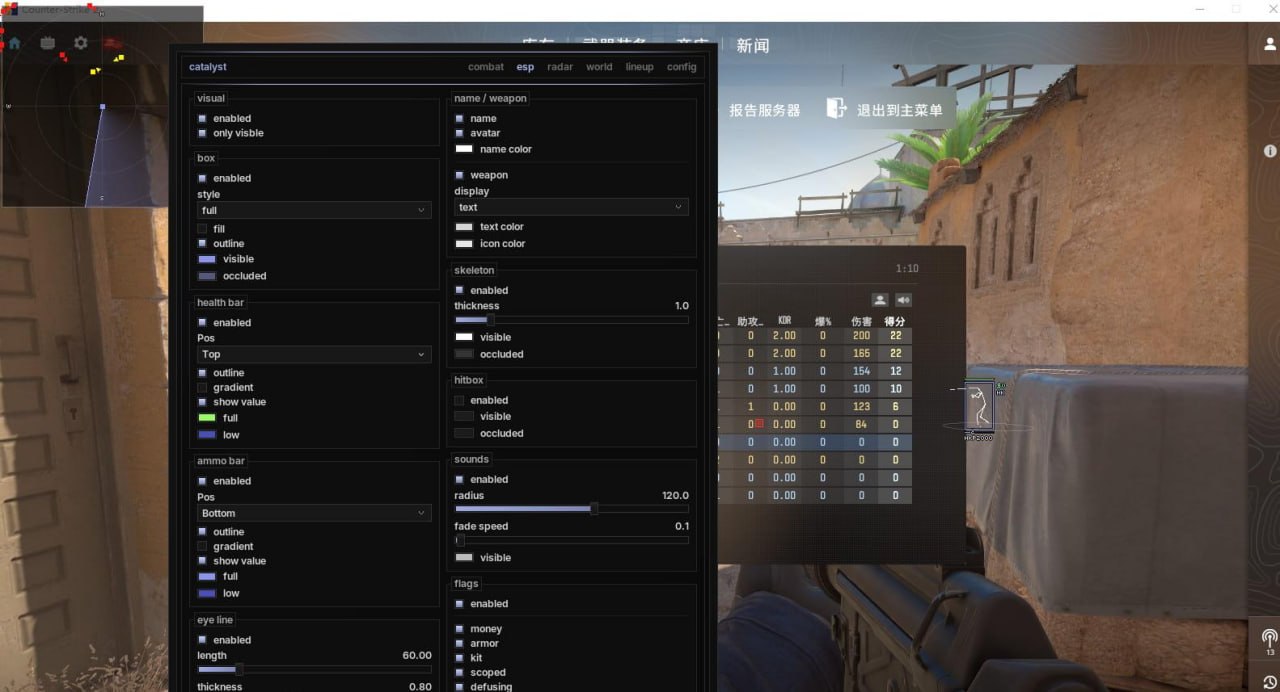Click the 退出到主菜单 exit button

[885, 110]
